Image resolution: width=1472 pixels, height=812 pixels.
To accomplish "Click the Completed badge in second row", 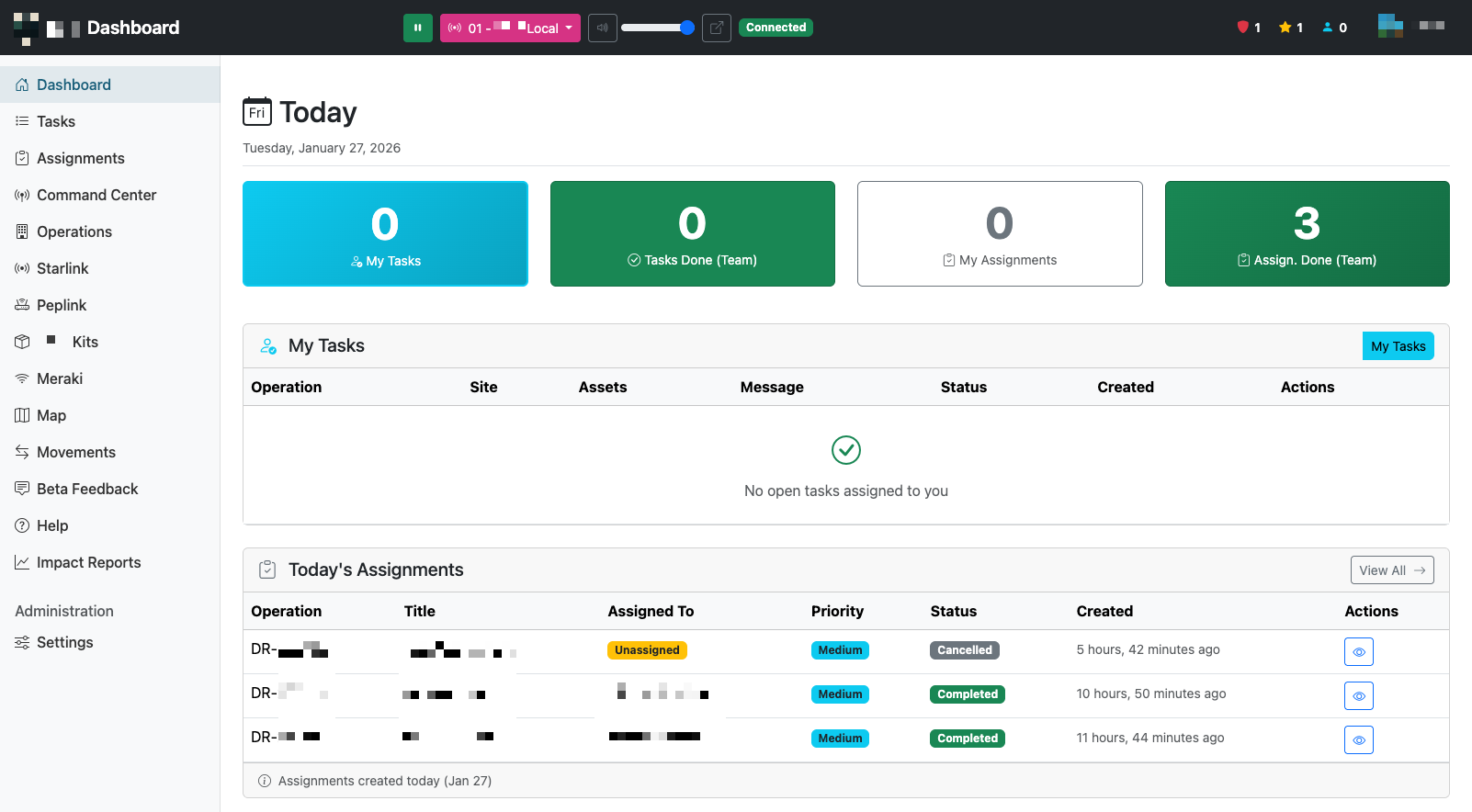I will pyautogui.click(x=968, y=694).
